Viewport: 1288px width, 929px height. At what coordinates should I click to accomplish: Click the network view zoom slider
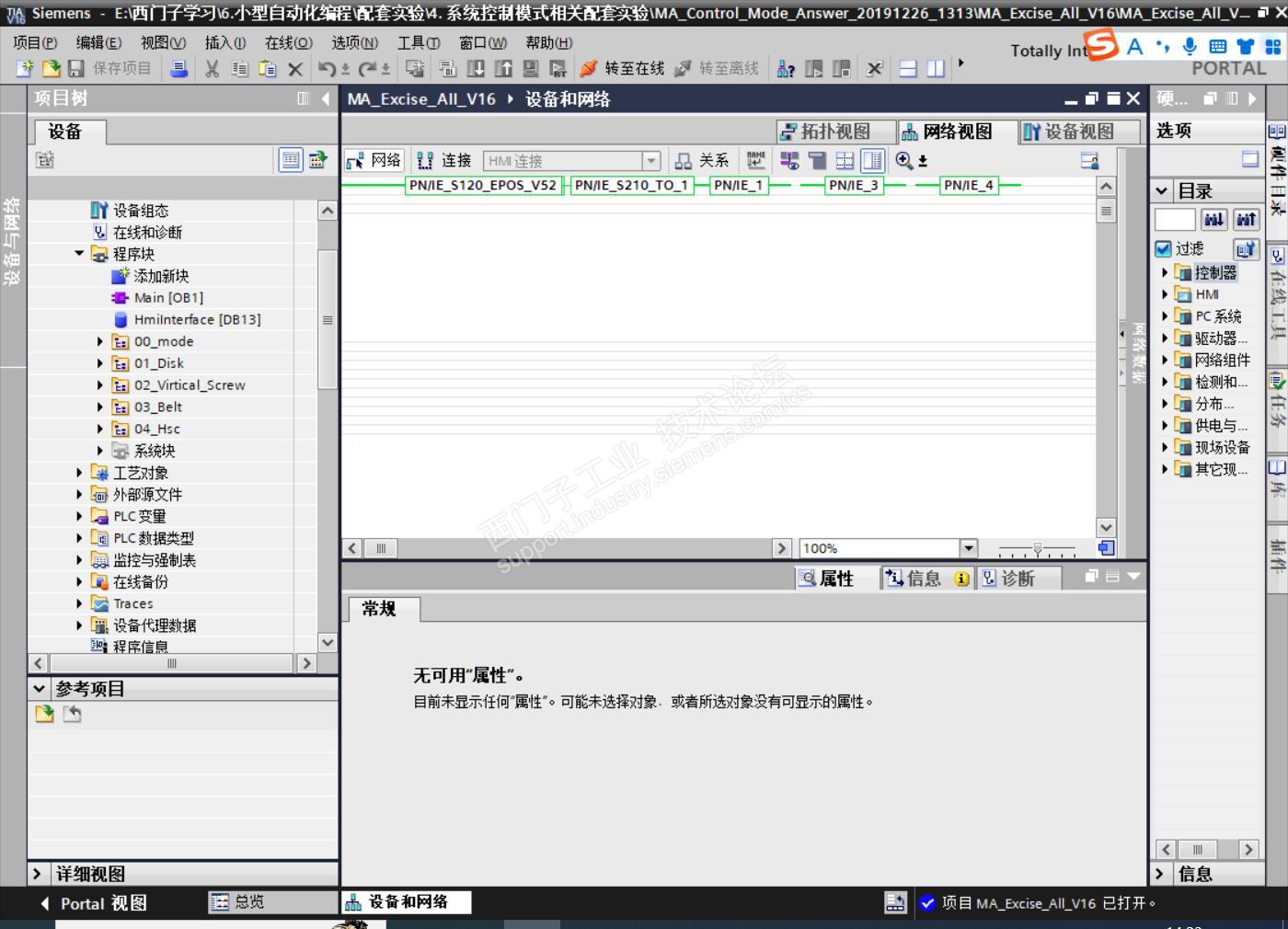click(x=1037, y=549)
